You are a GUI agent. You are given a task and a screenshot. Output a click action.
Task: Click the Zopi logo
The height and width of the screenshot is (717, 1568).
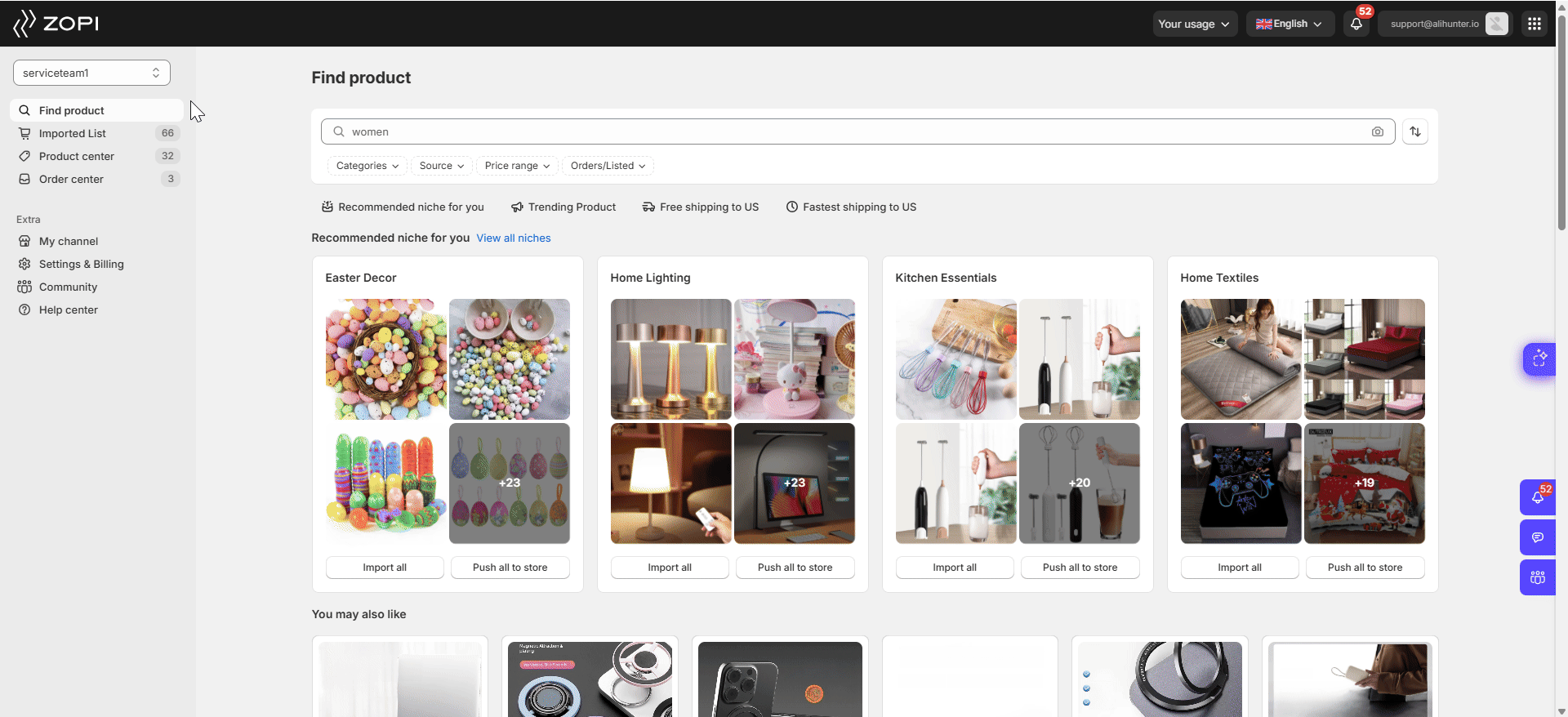point(56,24)
